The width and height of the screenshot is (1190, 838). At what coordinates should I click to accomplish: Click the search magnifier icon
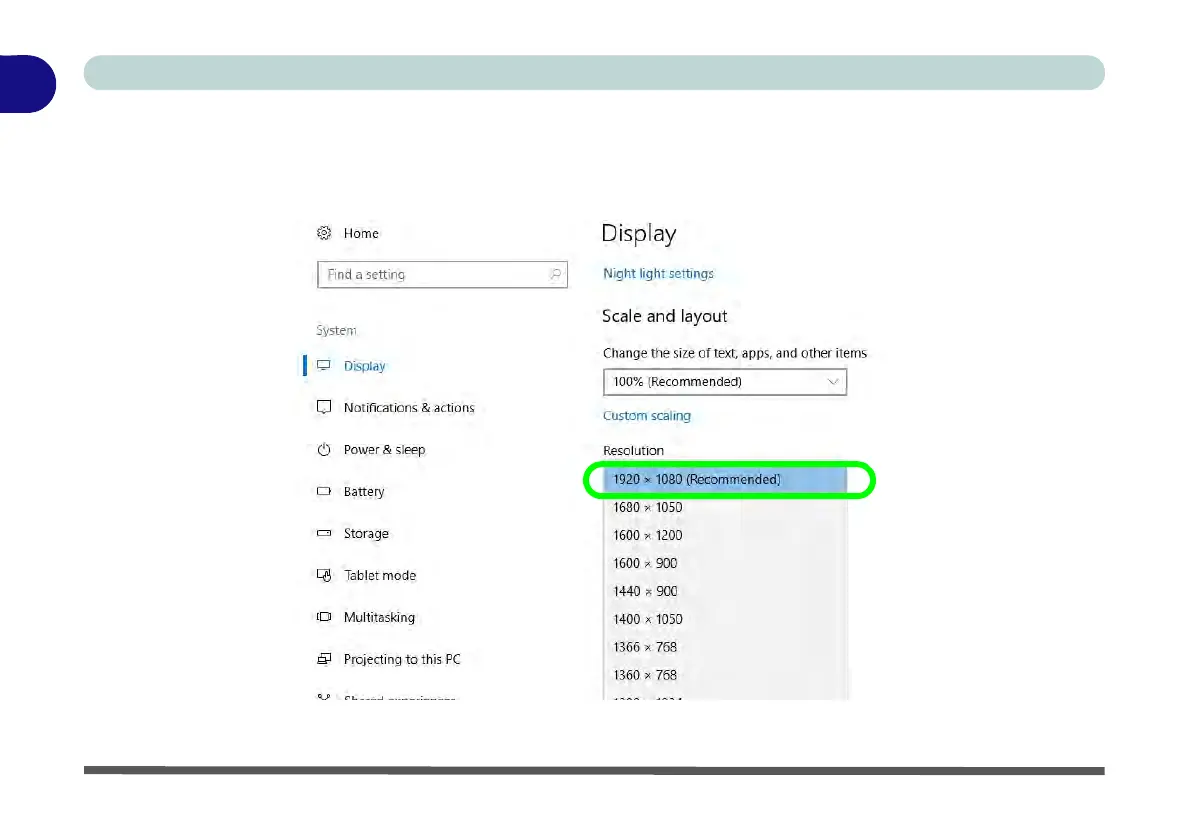(x=555, y=274)
